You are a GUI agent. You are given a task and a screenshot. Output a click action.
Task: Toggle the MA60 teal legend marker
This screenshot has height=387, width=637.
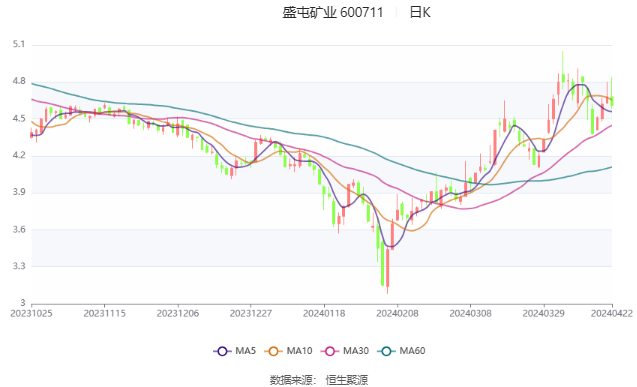386,351
